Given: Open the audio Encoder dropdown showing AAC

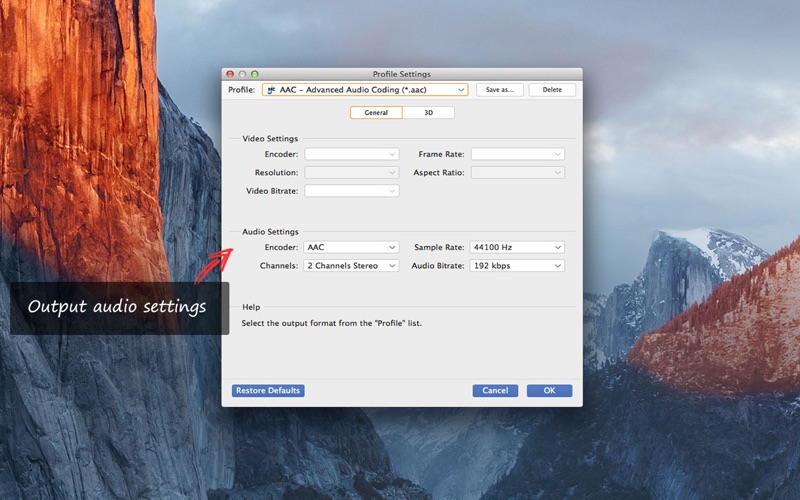Looking at the screenshot, I should coord(351,247).
